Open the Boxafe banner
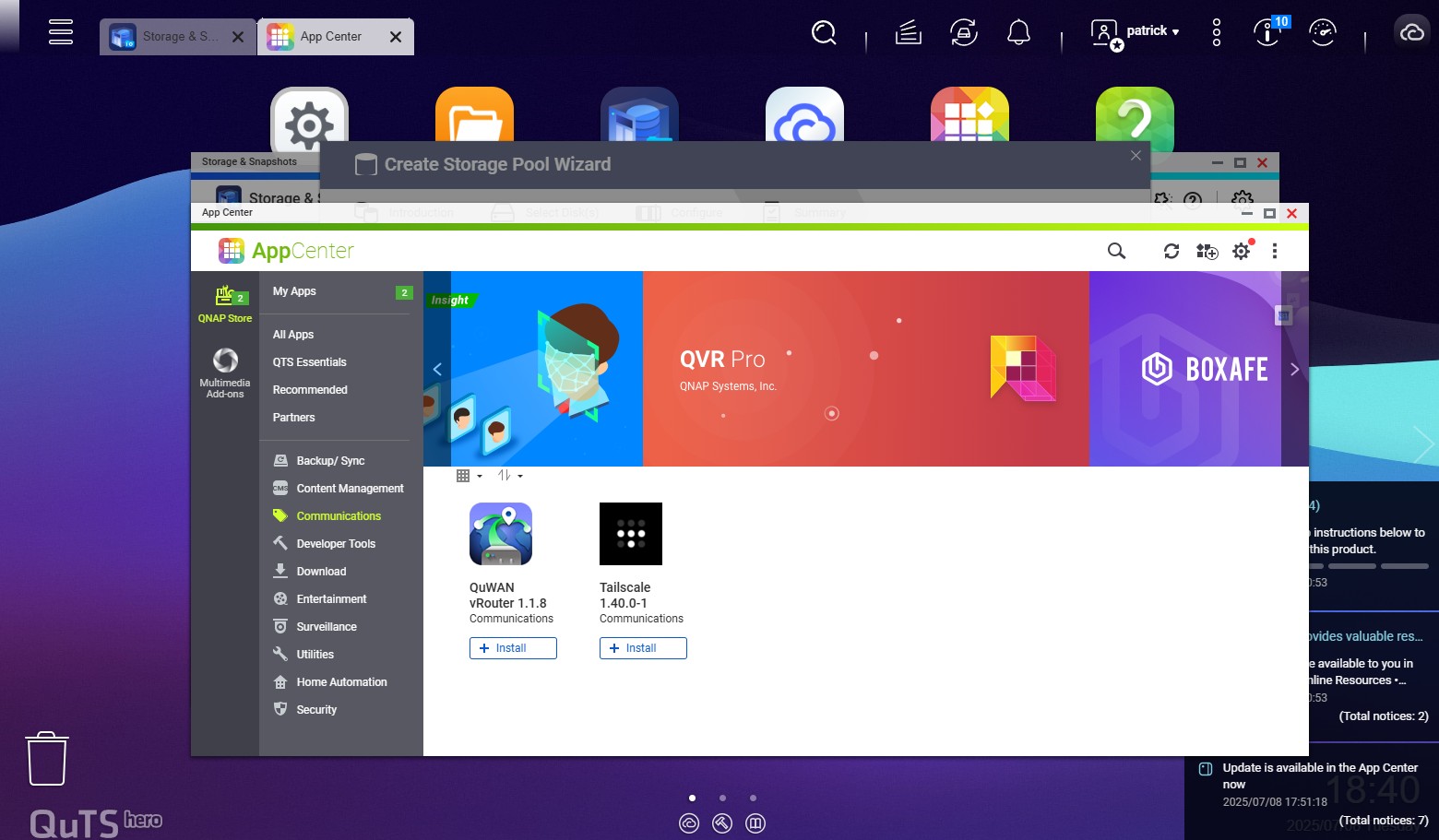Viewport: 1439px width, 840px height. click(1185, 369)
